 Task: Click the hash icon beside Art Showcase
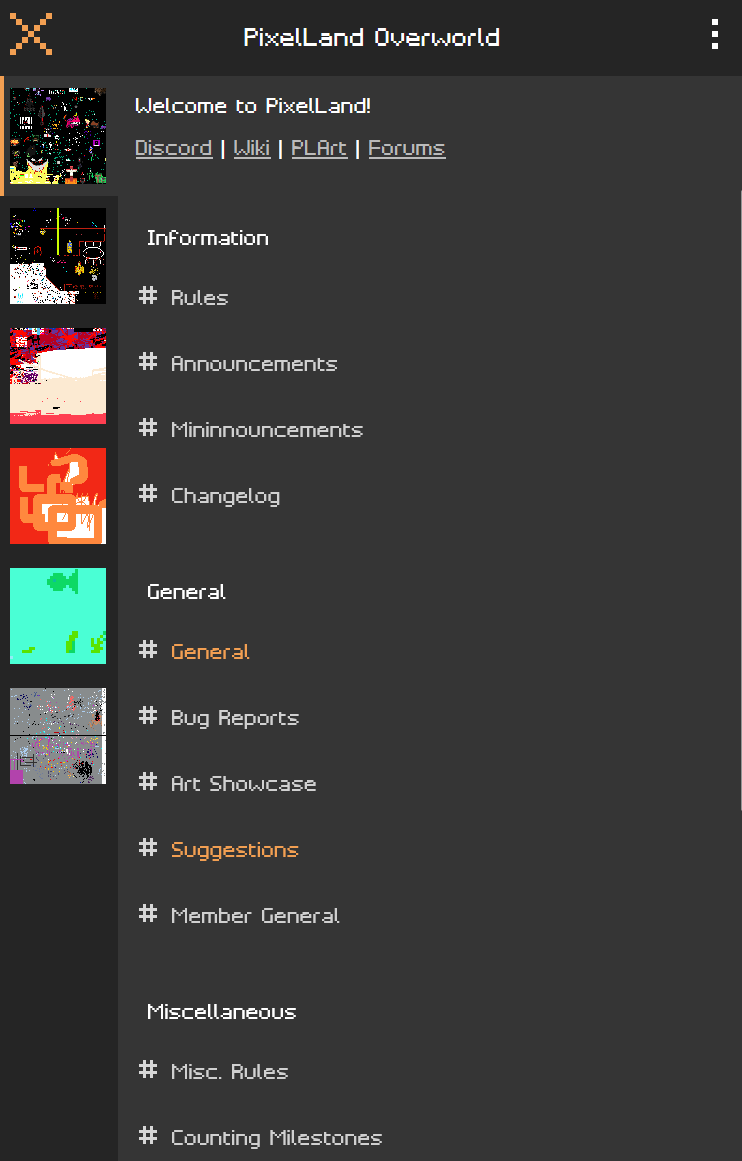pos(148,781)
